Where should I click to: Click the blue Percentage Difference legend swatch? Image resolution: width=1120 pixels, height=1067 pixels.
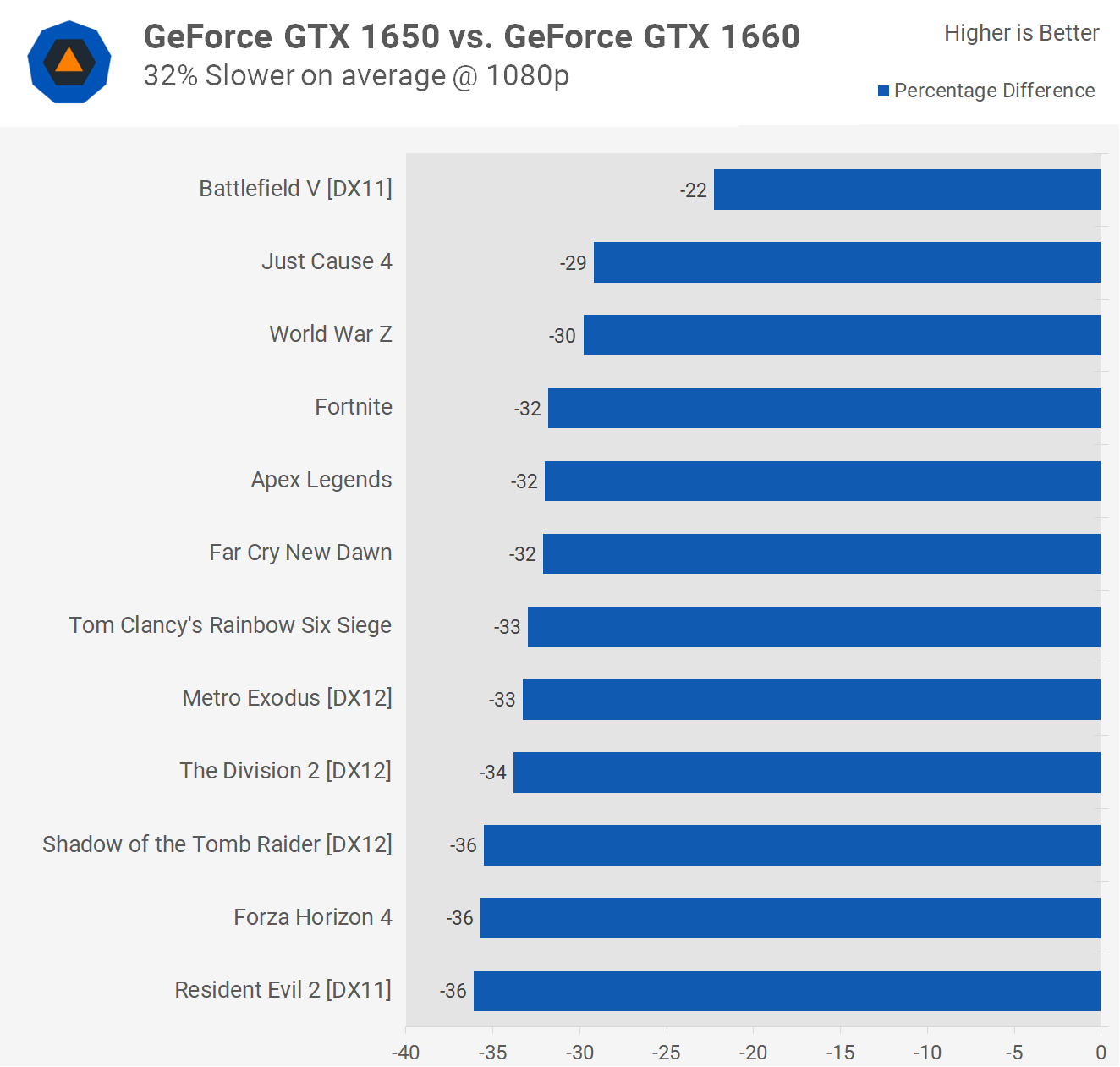click(x=883, y=91)
